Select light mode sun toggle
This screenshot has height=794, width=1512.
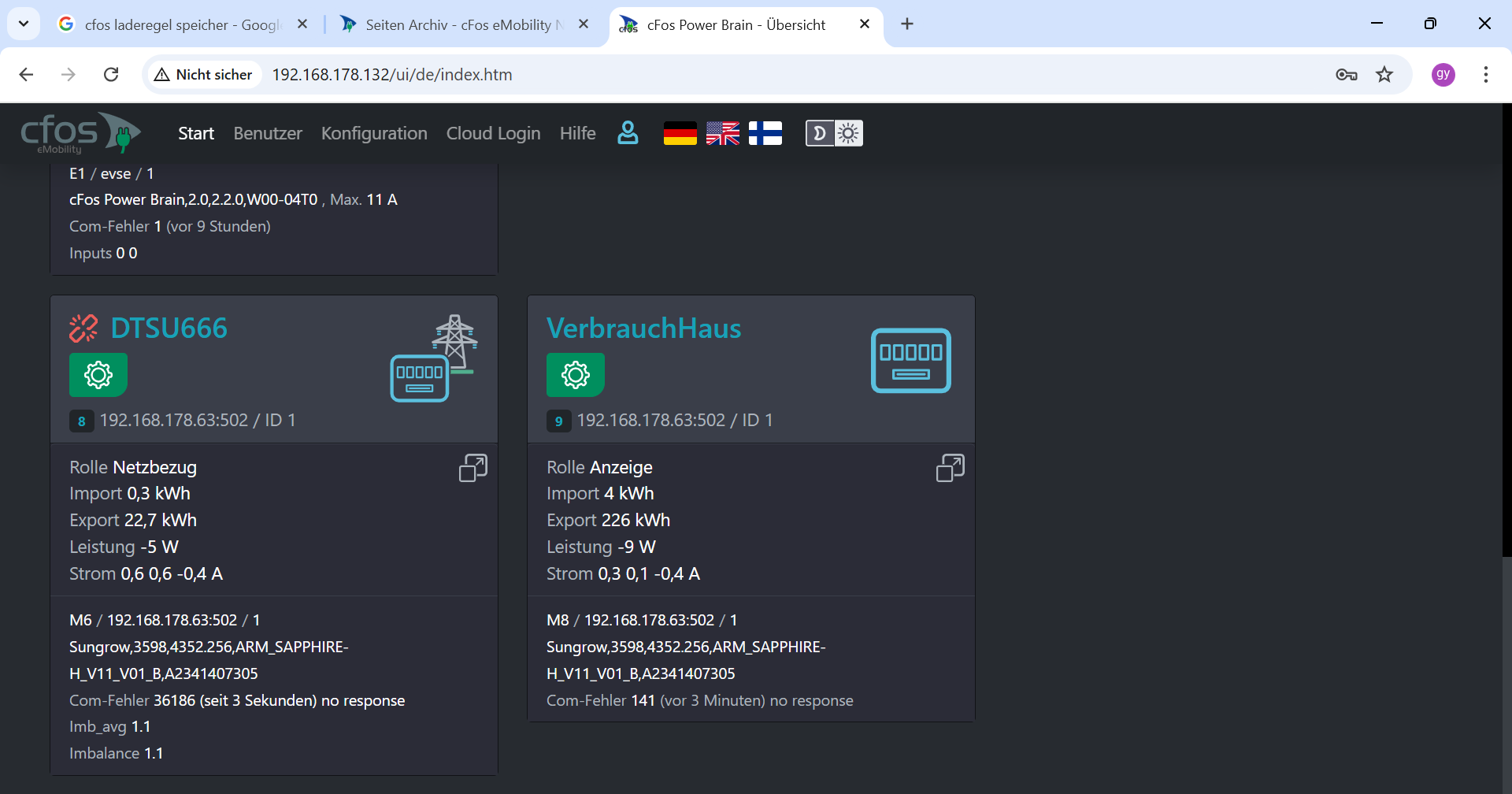(x=848, y=133)
